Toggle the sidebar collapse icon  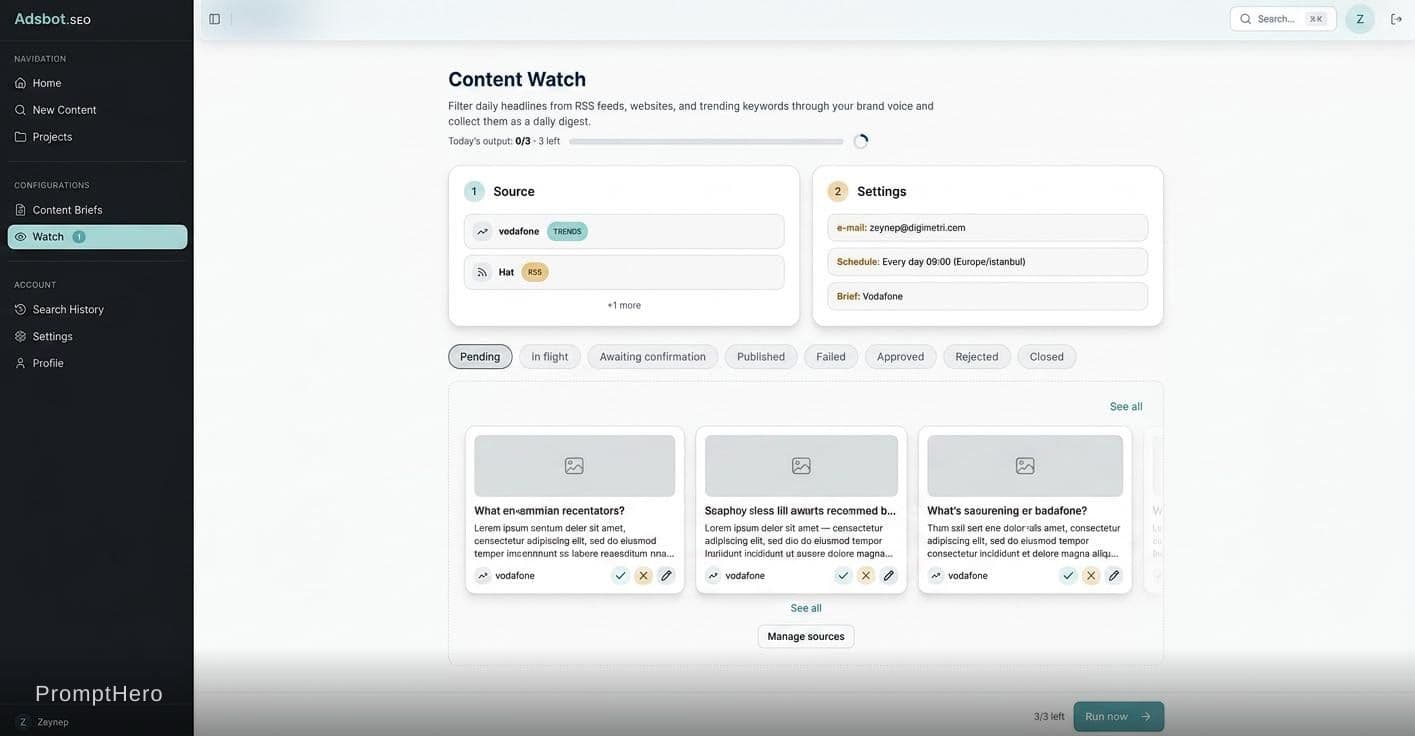click(x=214, y=19)
